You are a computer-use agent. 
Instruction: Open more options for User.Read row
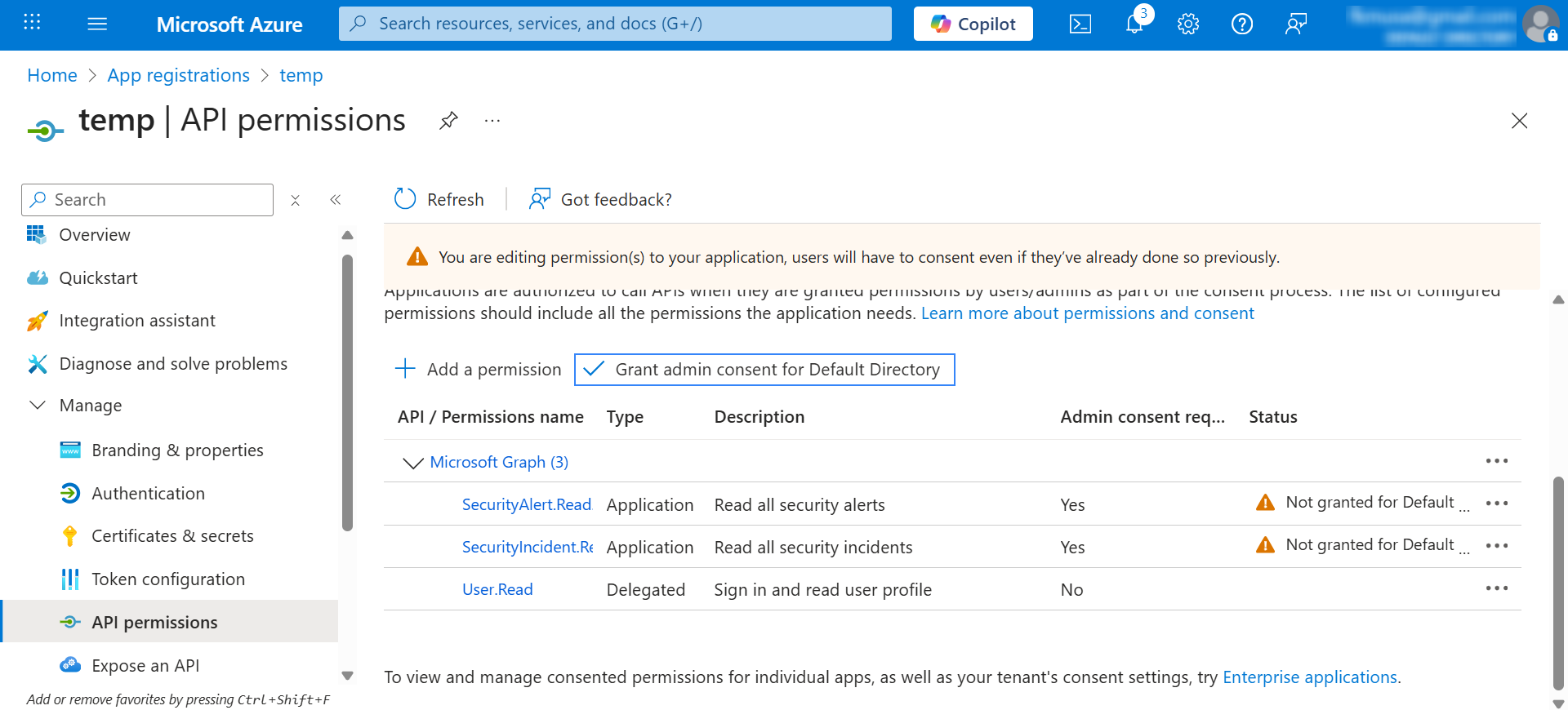point(1496,588)
